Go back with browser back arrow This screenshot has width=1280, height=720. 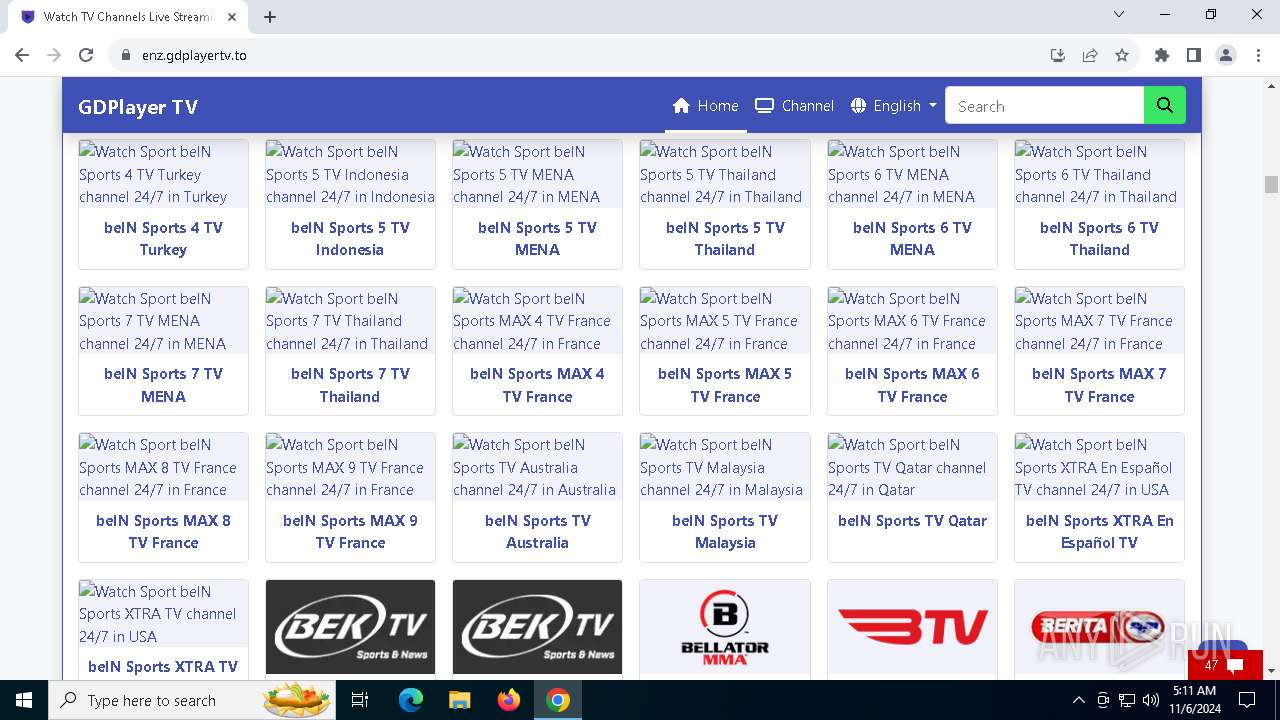(x=22, y=55)
